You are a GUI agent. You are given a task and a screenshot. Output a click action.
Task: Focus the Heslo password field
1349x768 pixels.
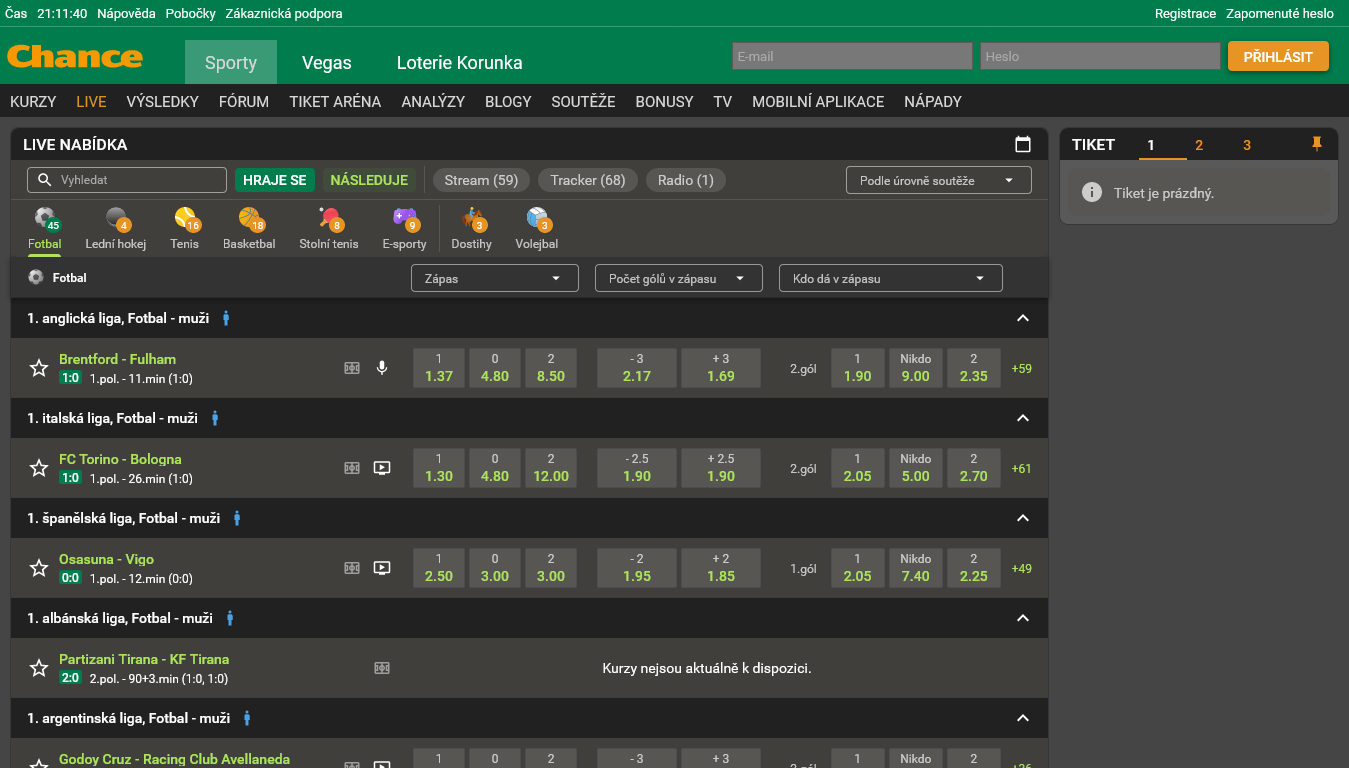[1100, 56]
